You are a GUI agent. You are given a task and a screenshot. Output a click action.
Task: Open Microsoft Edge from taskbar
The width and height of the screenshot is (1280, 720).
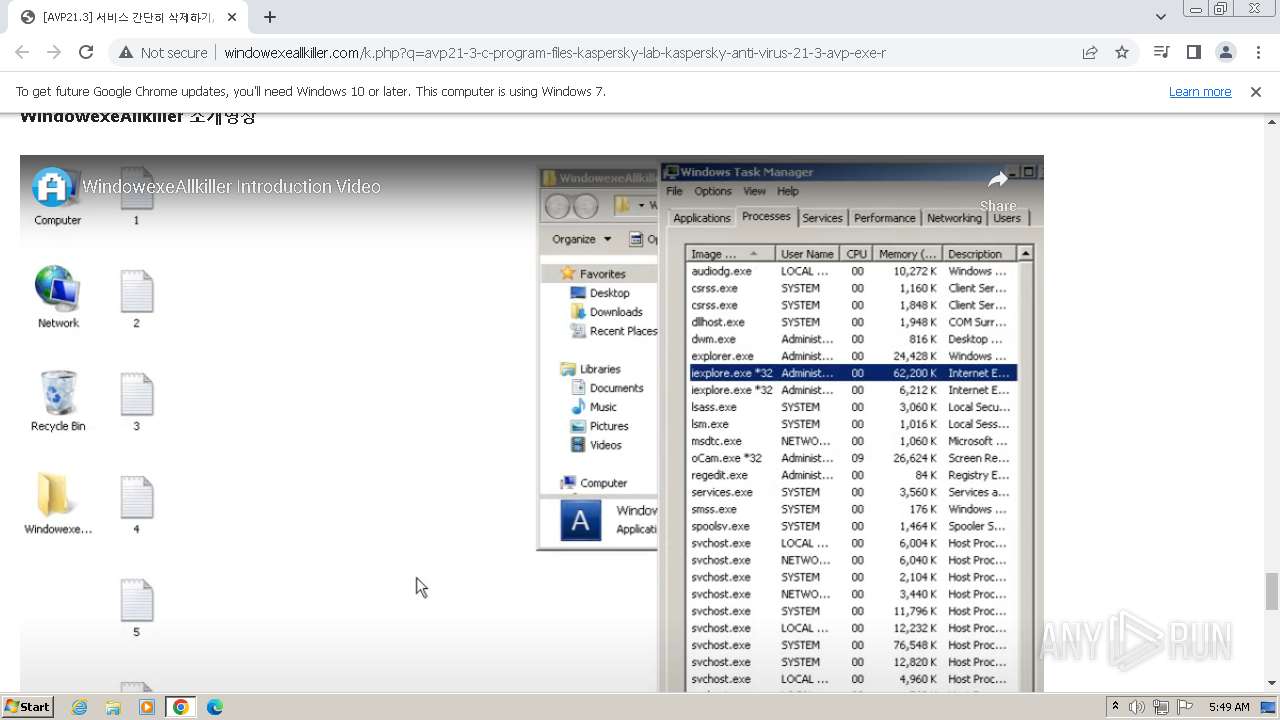point(215,707)
